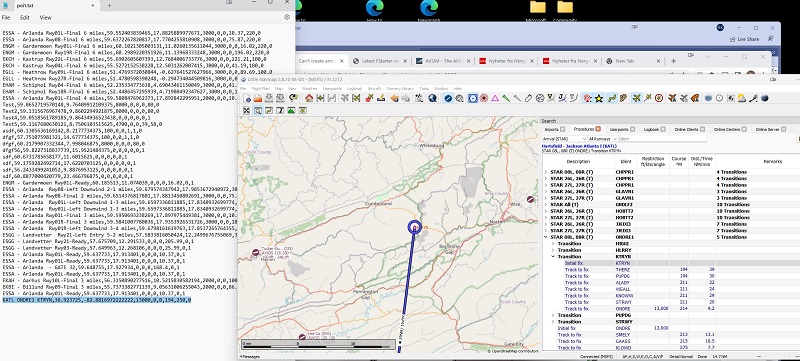Click the green mountain elevation profile icon
The width and height of the screenshot is (800, 361).
pyautogui.click(x=291, y=110)
